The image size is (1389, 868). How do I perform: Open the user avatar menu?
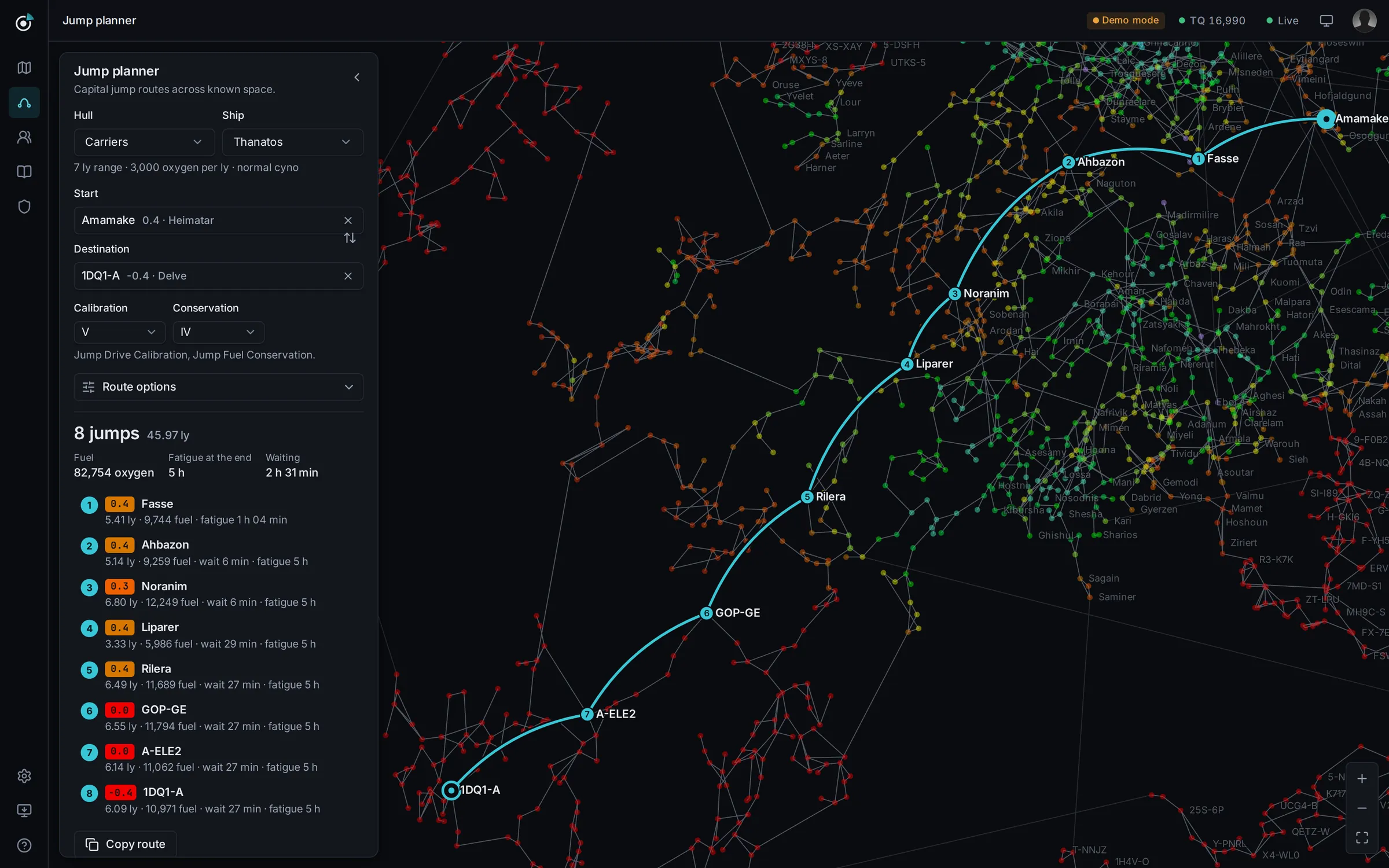pyautogui.click(x=1364, y=21)
